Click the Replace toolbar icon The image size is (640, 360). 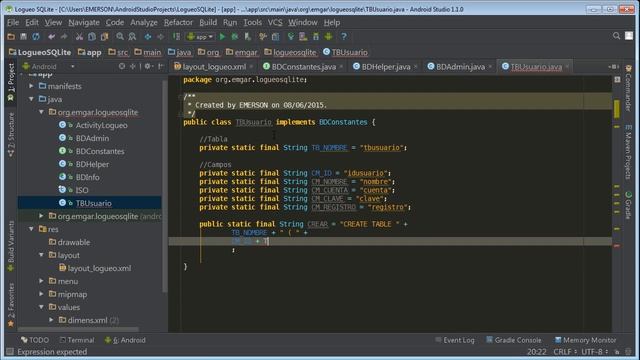[132, 37]
